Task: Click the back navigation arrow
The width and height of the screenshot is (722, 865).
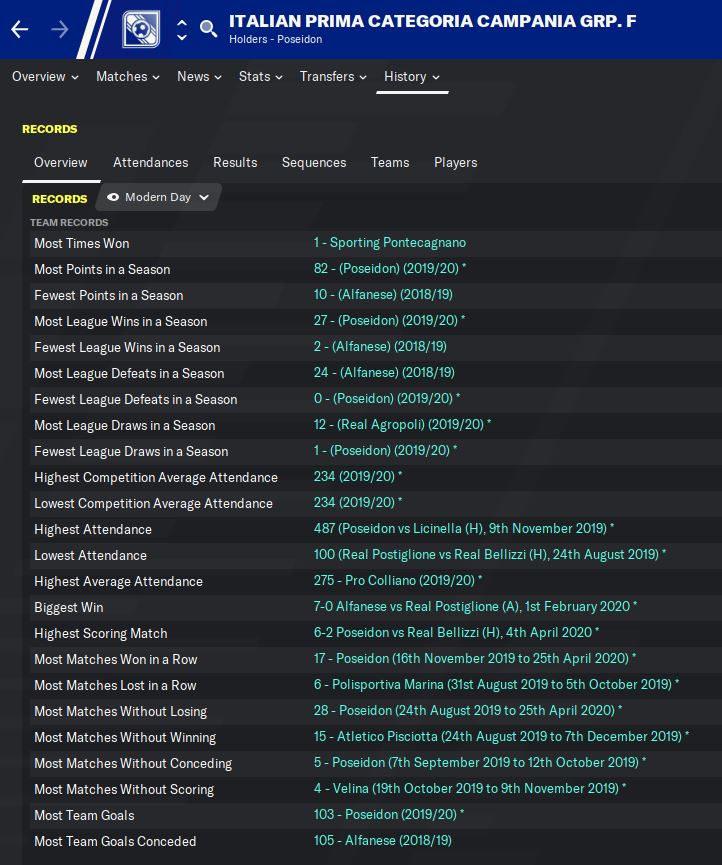Action: click(20, 29)
